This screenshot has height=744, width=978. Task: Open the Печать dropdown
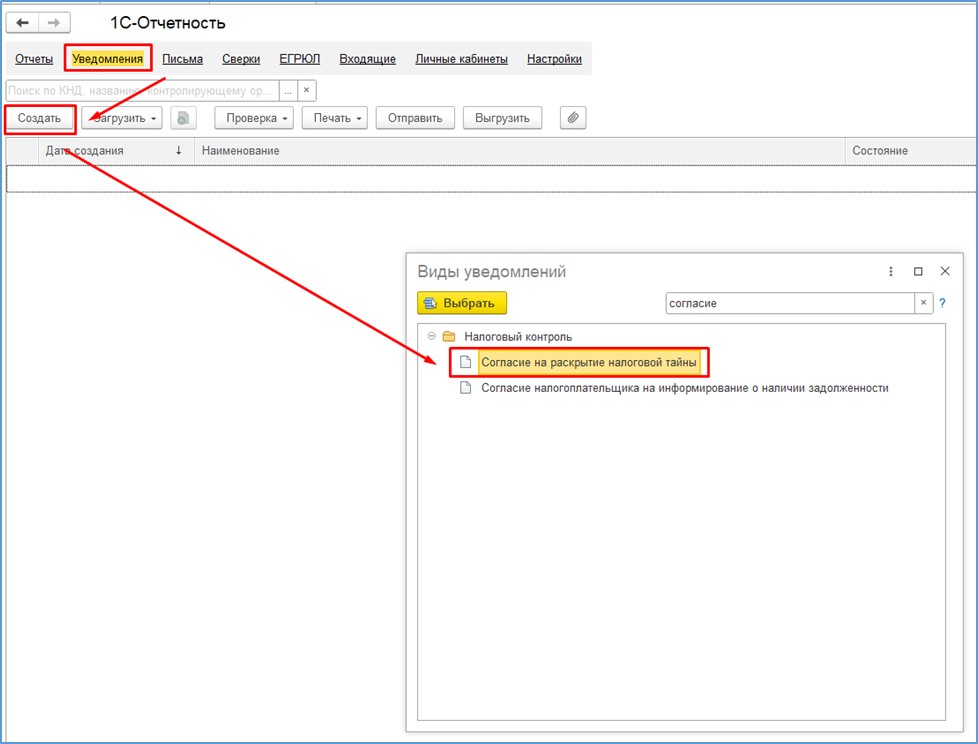pyautogui.click(x=335, y=118)
